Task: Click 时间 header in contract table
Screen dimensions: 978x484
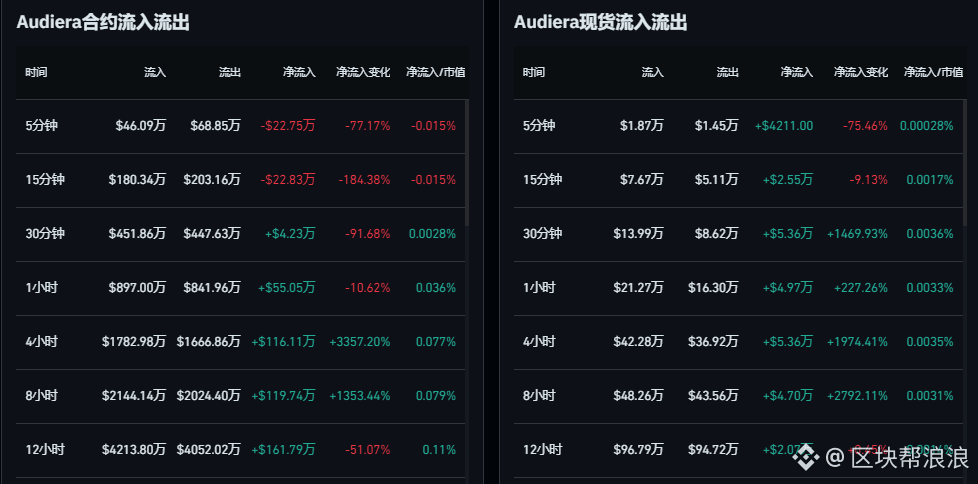Action: tap(36, 72)
